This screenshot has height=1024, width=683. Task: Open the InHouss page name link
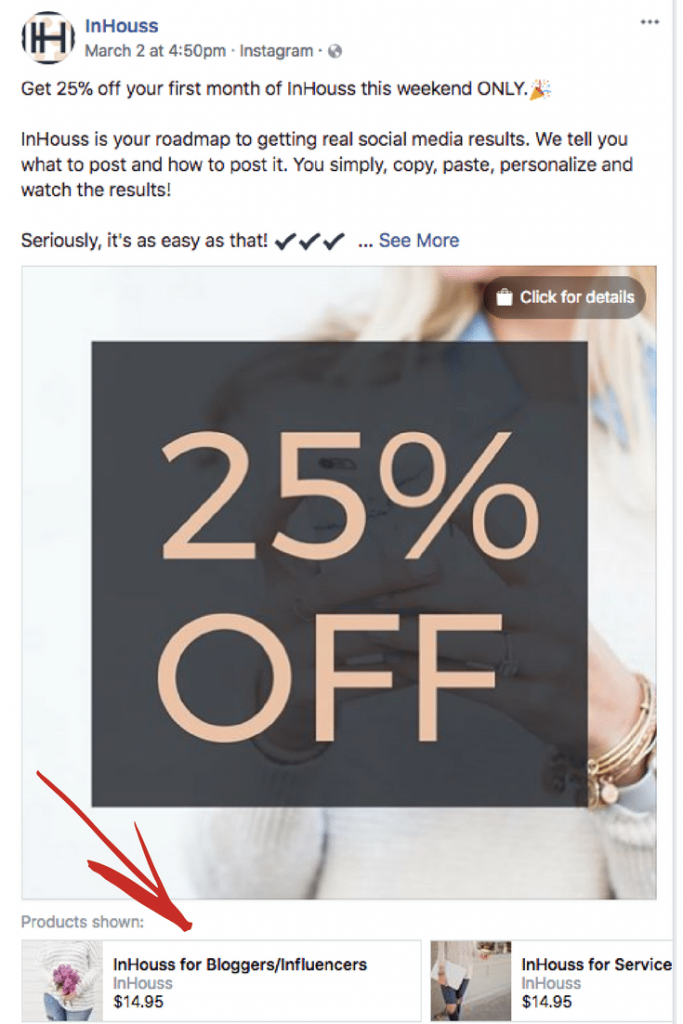point(121,26)
